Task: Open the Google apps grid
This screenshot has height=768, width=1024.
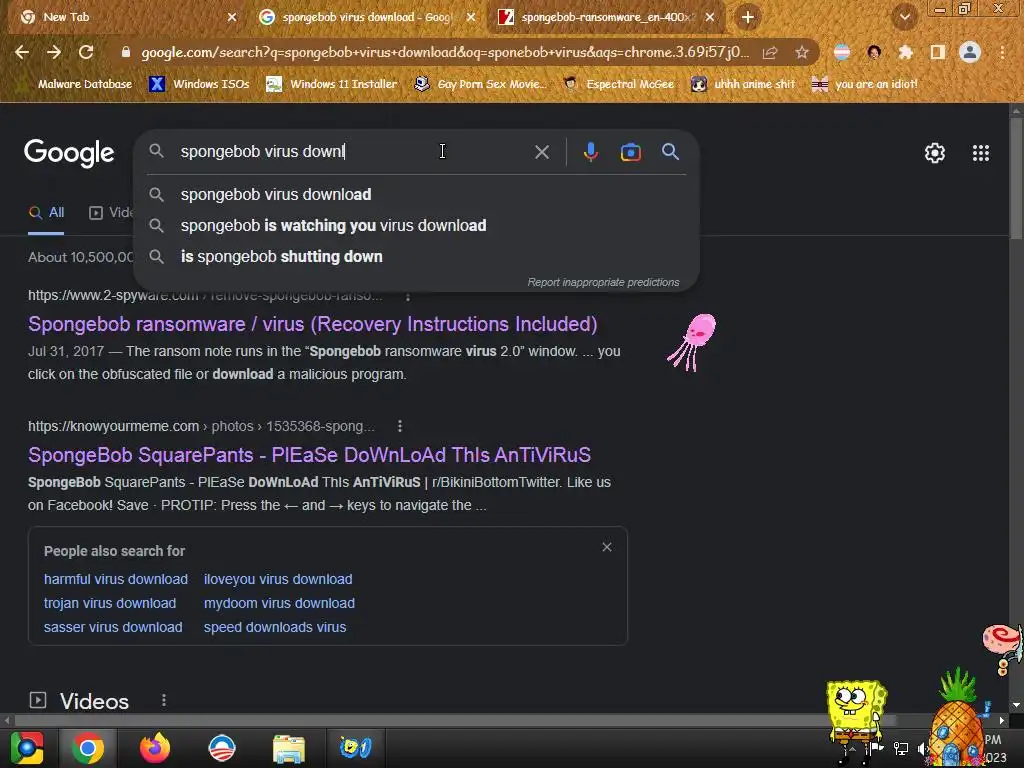Action: click(981, 153)
